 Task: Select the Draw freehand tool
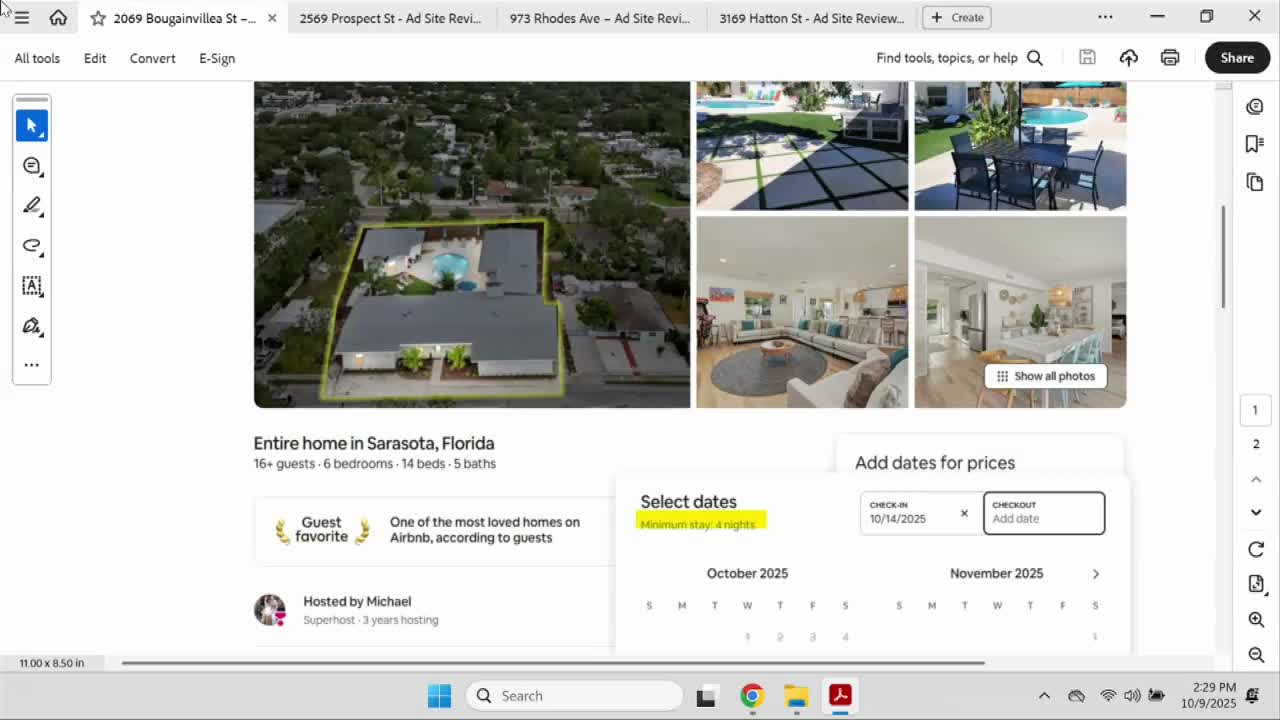click(31, 246)
